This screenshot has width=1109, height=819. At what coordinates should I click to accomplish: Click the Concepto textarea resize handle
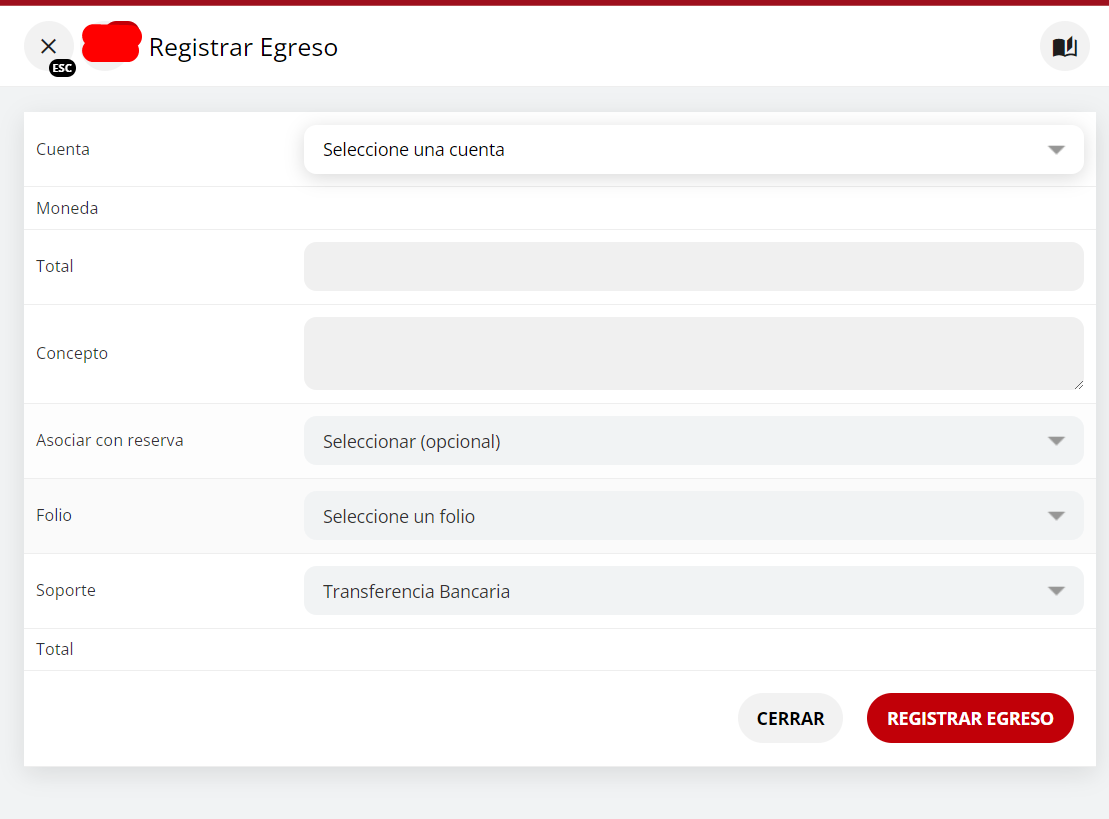point(1078,384)
